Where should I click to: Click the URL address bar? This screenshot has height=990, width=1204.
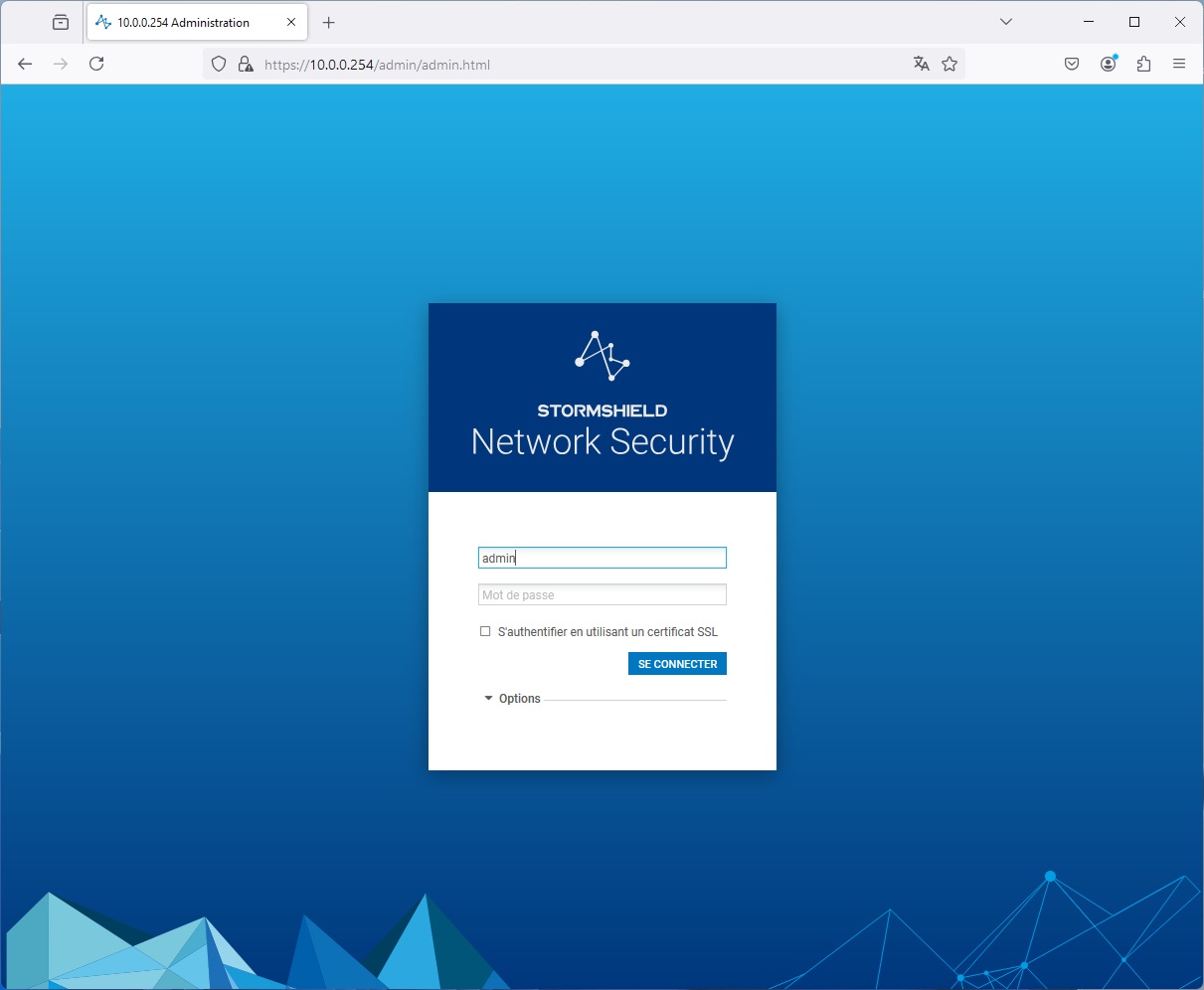coord(585,65)
